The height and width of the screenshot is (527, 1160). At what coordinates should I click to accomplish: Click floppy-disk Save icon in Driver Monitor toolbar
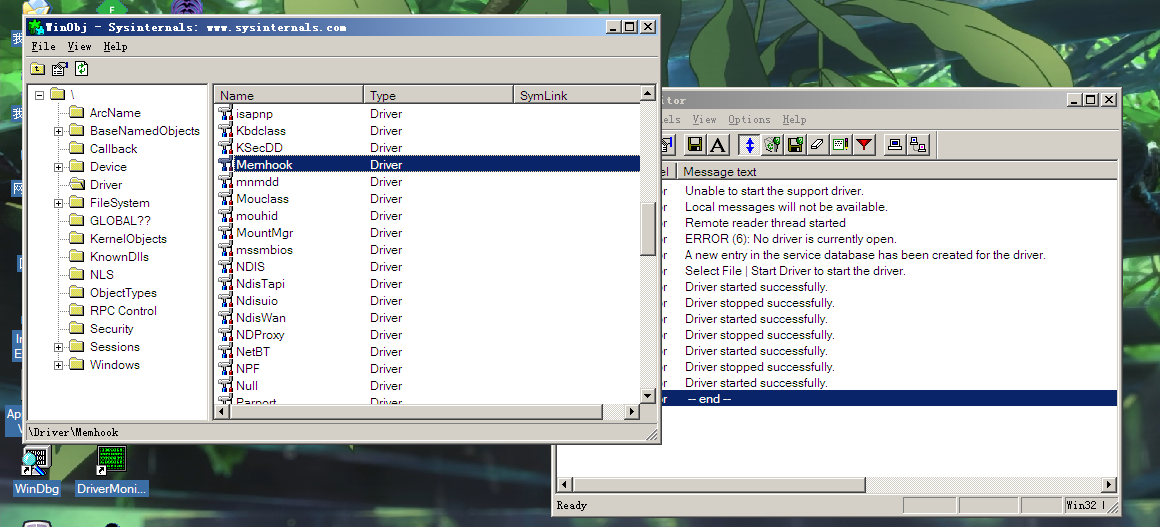(695, 144)
